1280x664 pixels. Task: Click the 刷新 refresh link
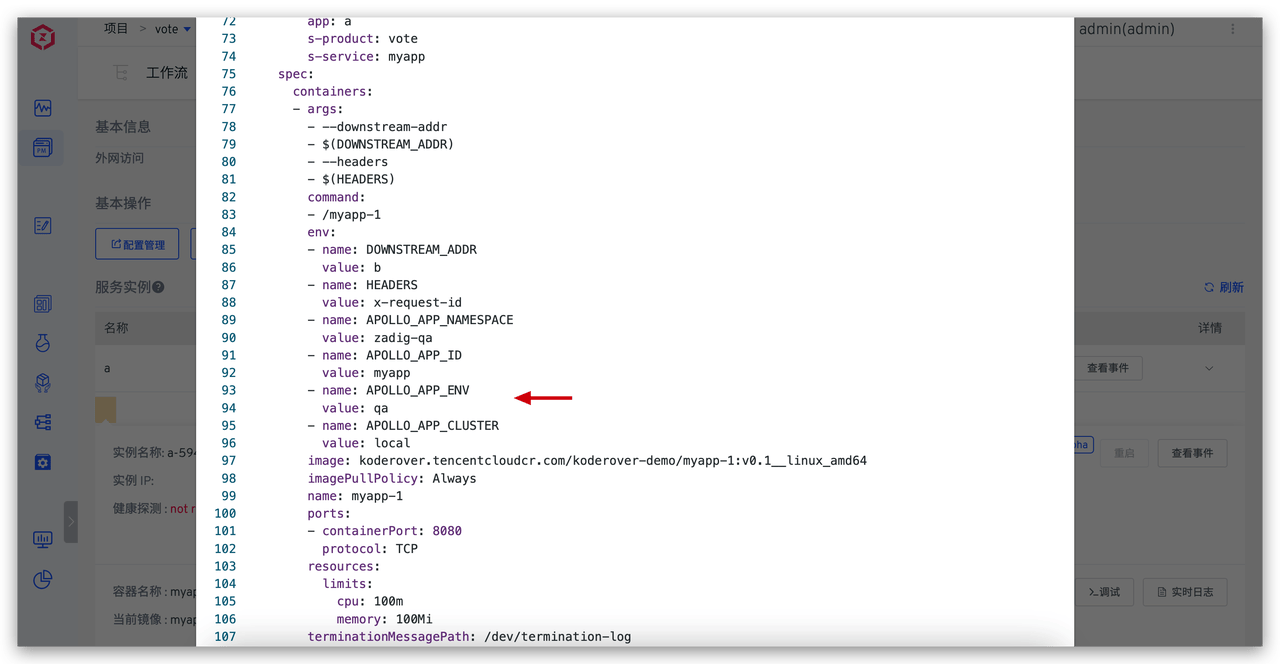point(1224,287)
